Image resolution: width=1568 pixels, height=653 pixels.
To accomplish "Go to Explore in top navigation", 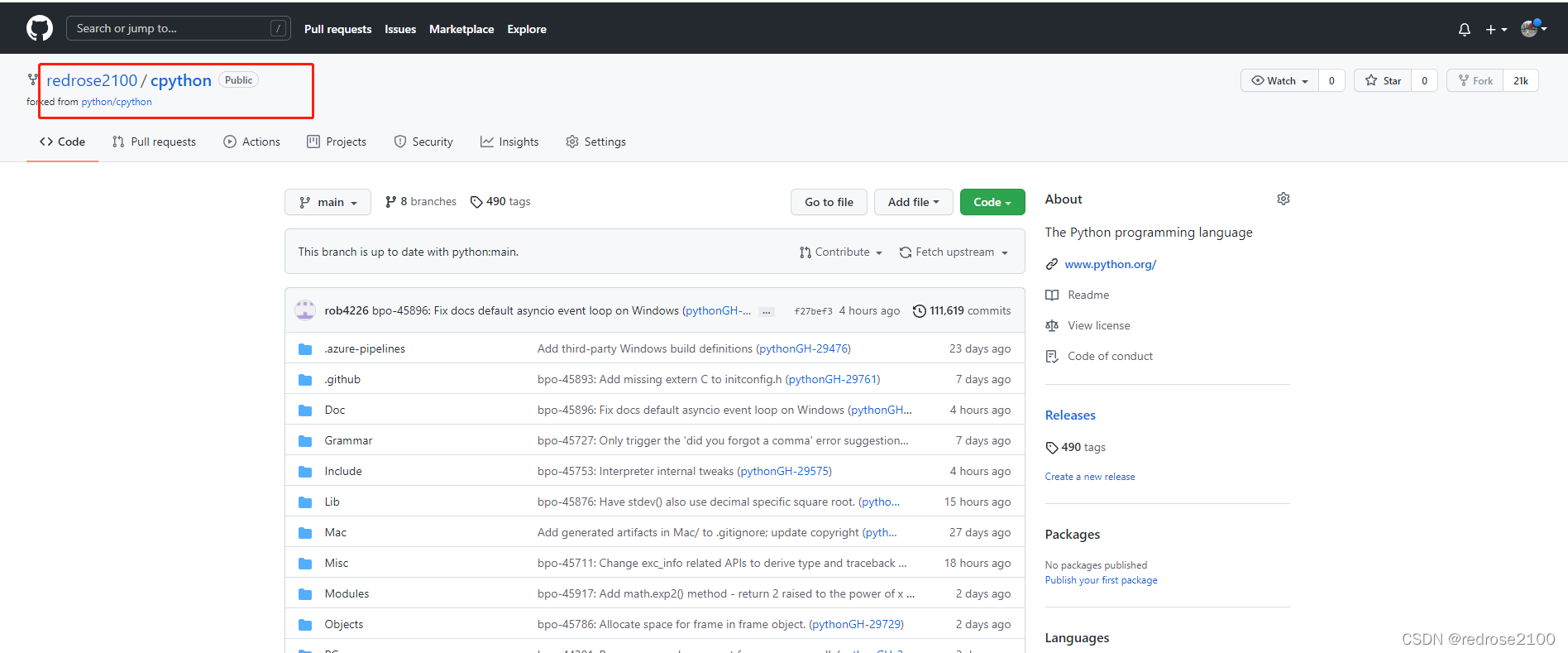I will (527, 29).
